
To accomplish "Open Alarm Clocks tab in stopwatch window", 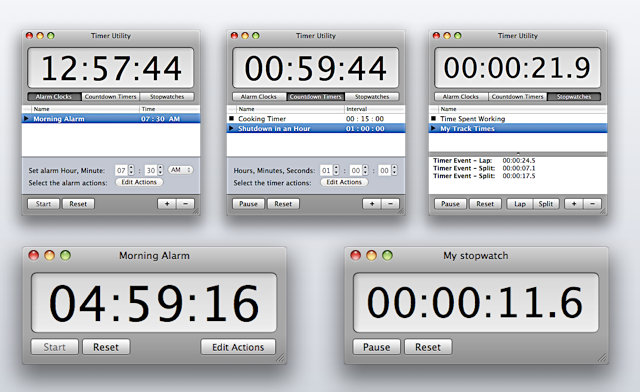I will coord(461,97).
